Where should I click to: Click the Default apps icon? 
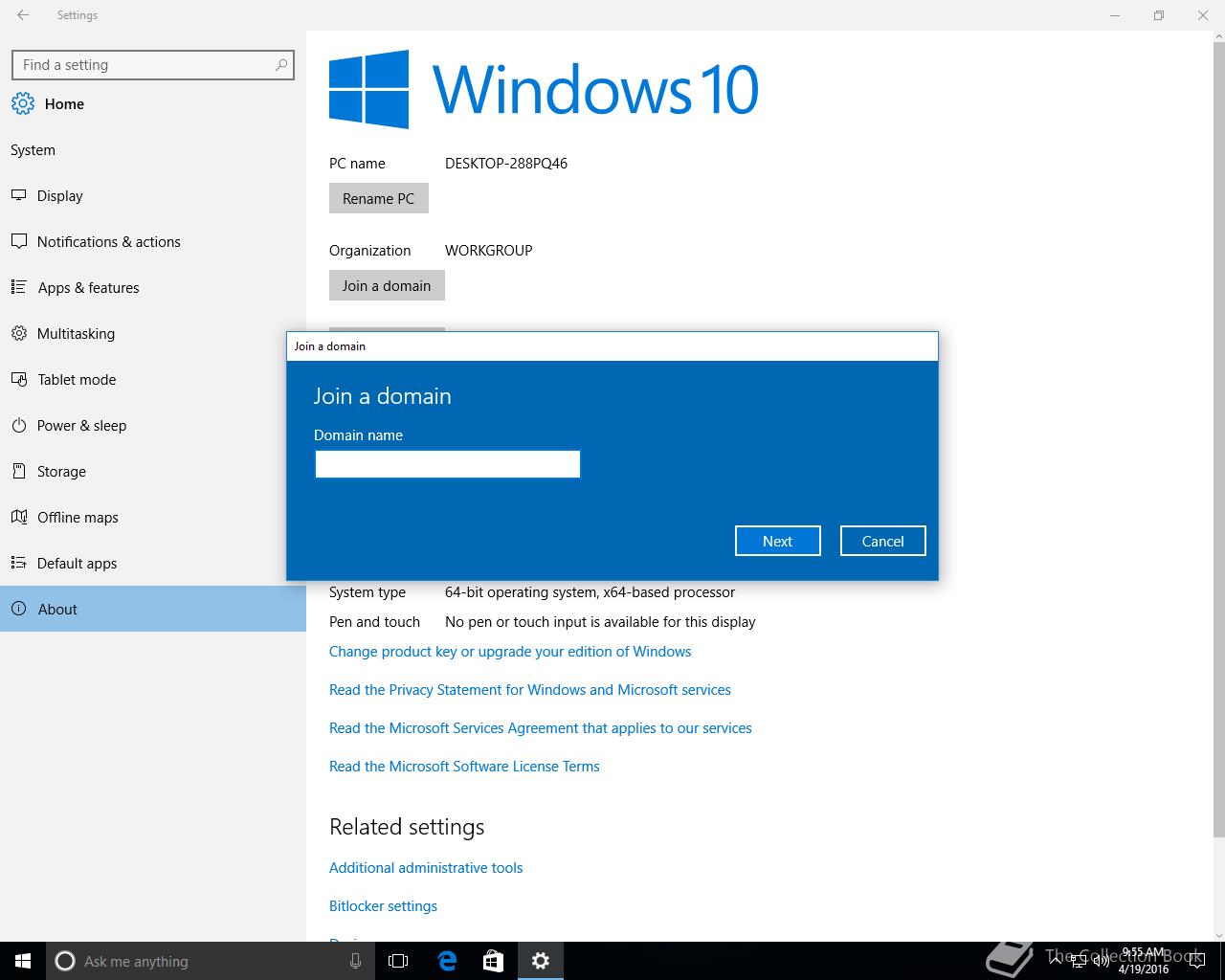19,563
